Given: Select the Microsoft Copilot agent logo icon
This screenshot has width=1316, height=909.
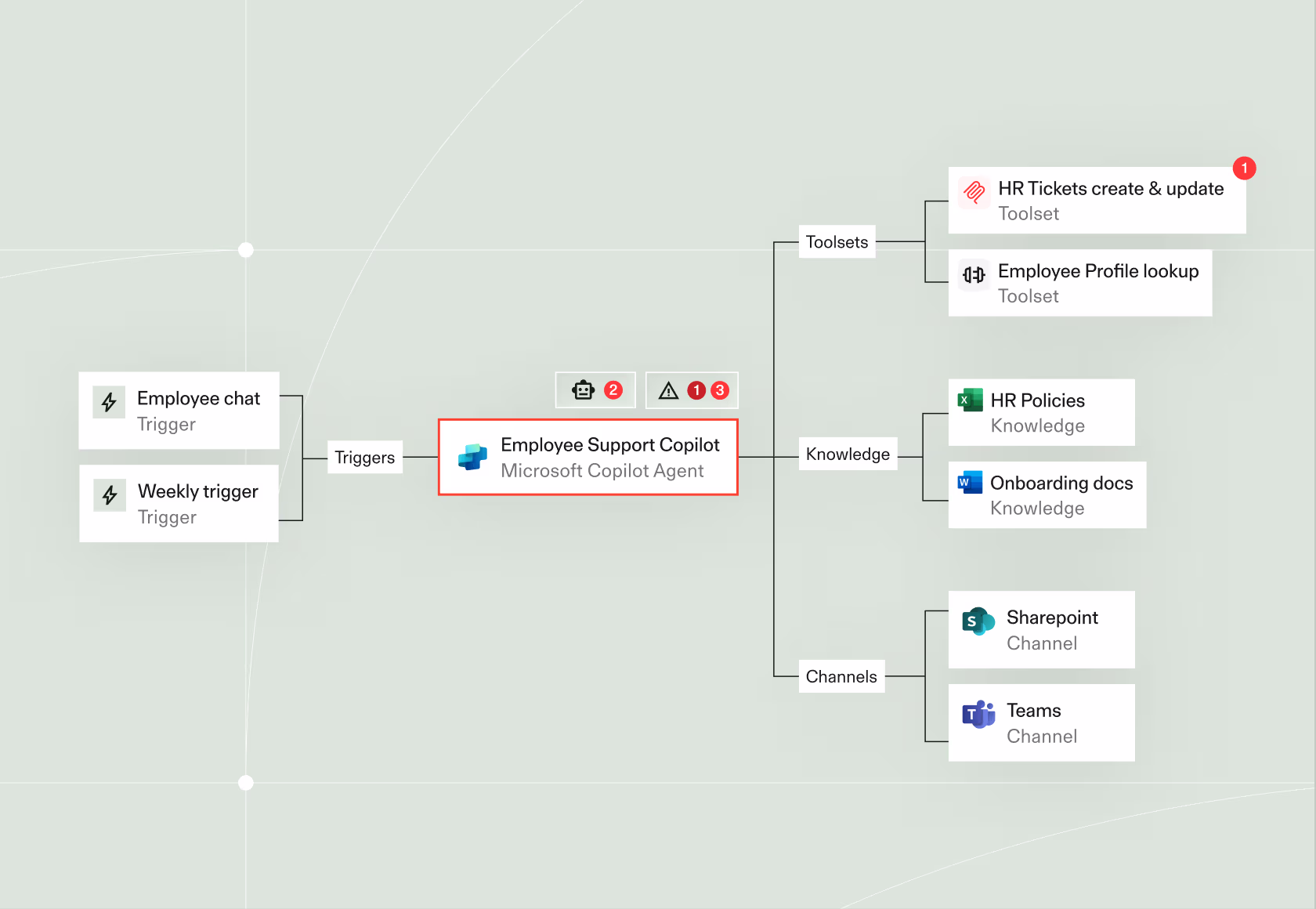Looking at the screenshot, I should tap(472, 457).
